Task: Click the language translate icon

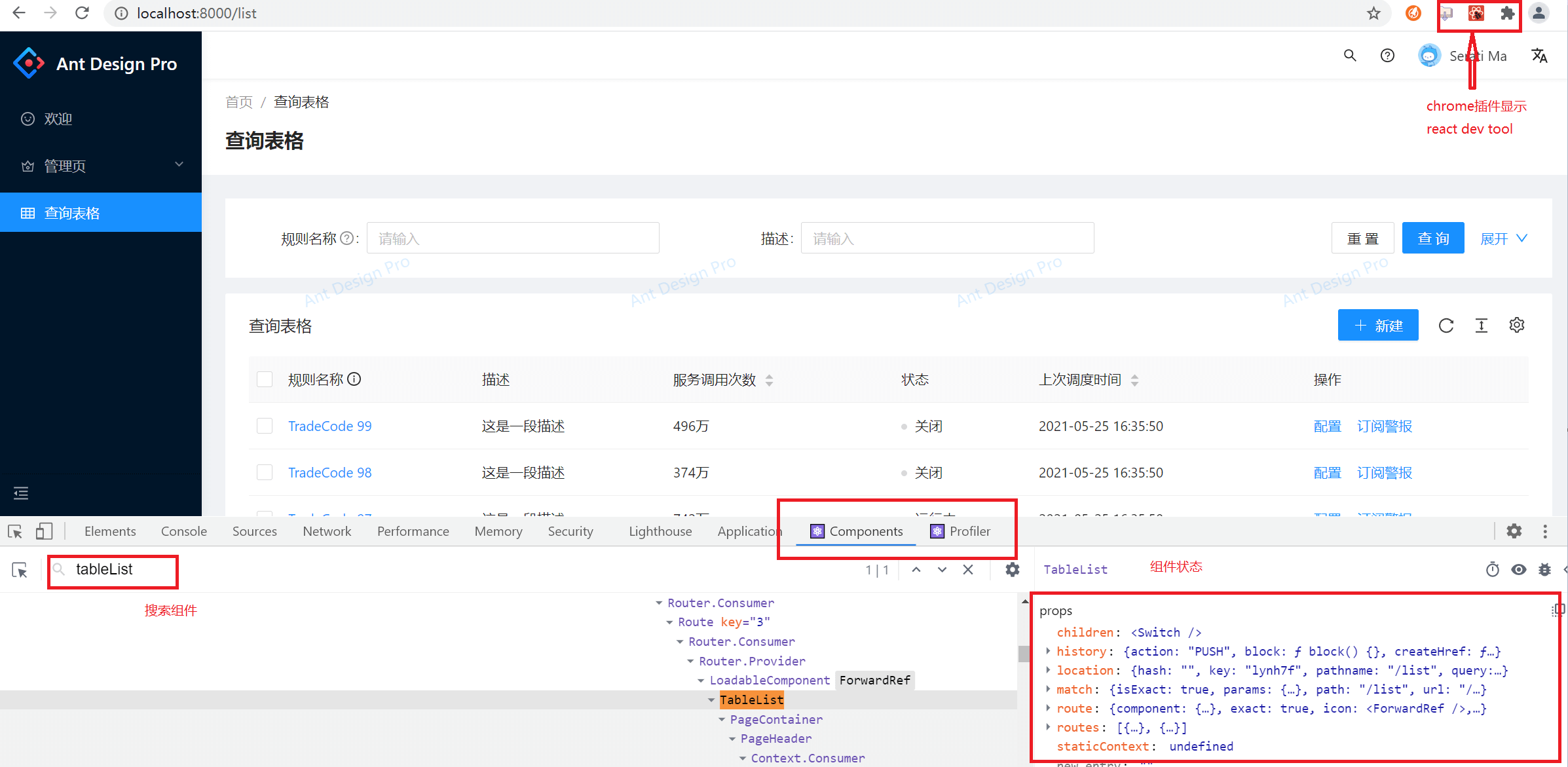Action: (1539, 56)
